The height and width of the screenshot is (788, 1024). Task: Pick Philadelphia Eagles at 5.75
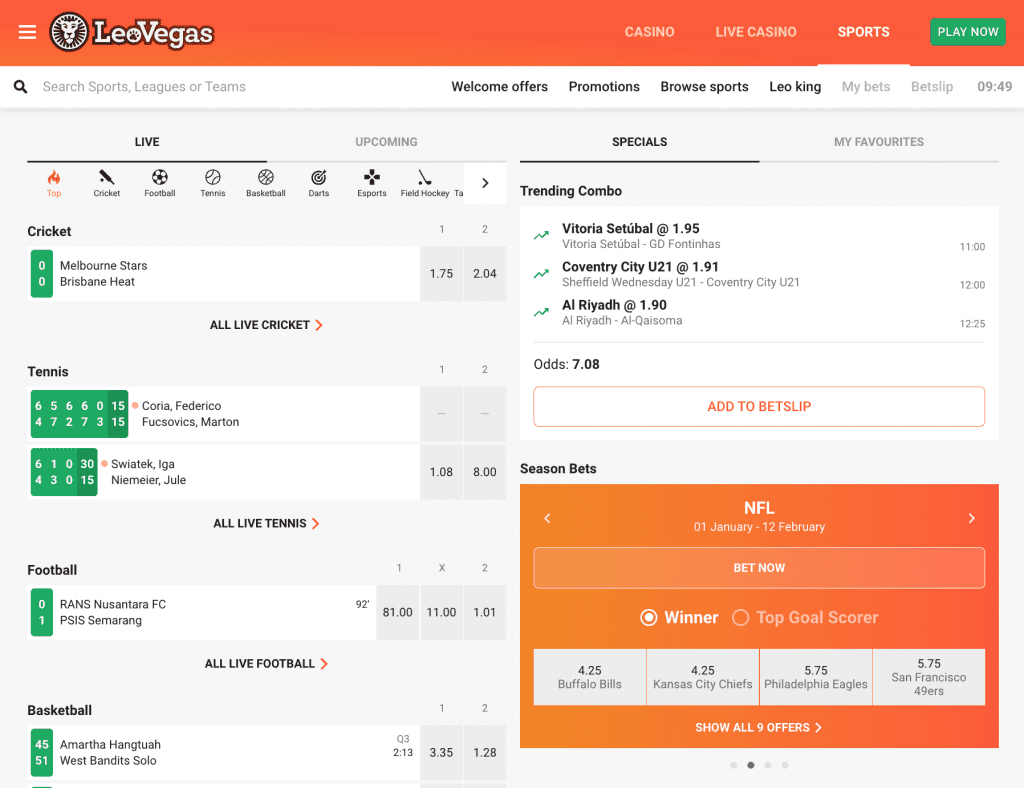[816, 677]
